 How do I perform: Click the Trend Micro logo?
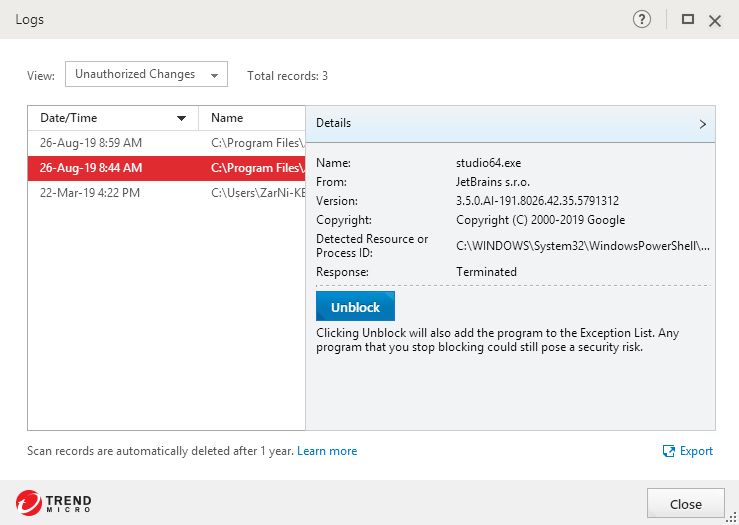[x=53, y=503]
